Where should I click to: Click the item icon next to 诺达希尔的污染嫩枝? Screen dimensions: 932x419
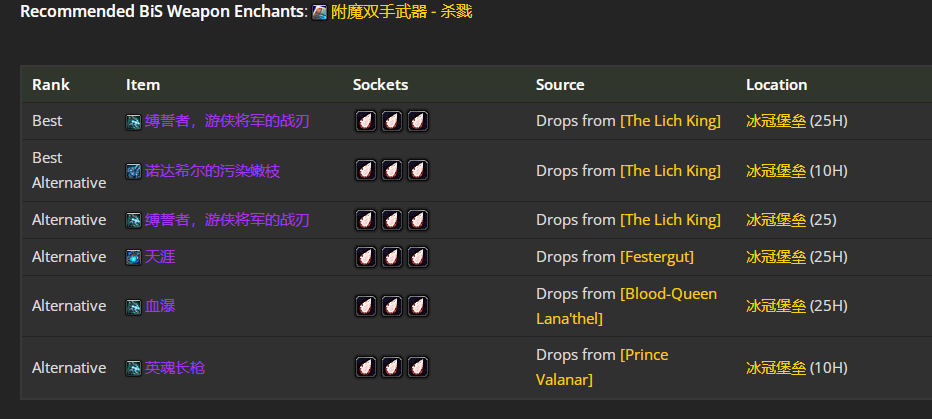point(133,171)
